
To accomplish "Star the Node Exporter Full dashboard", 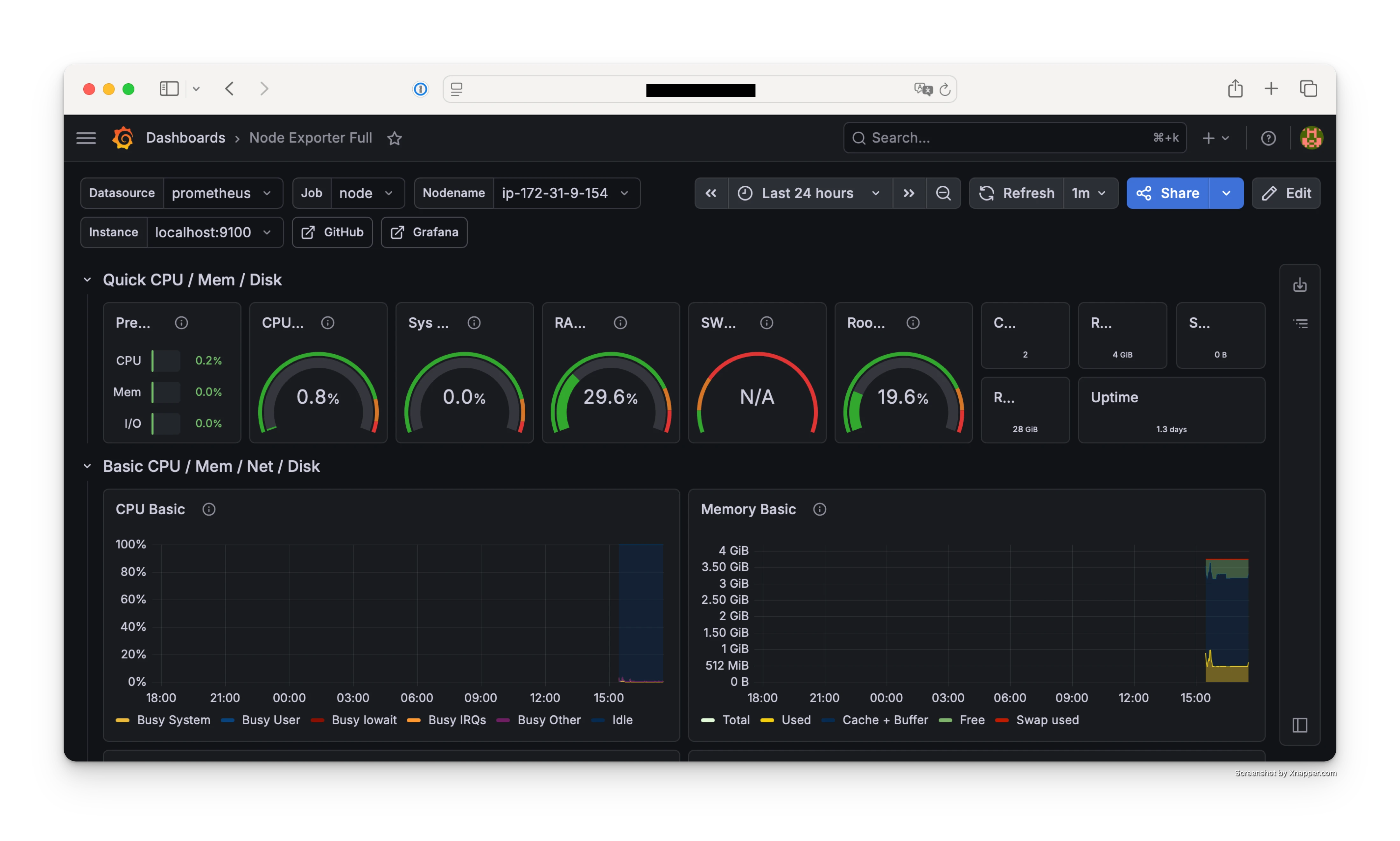I will [x=395, y=138].
